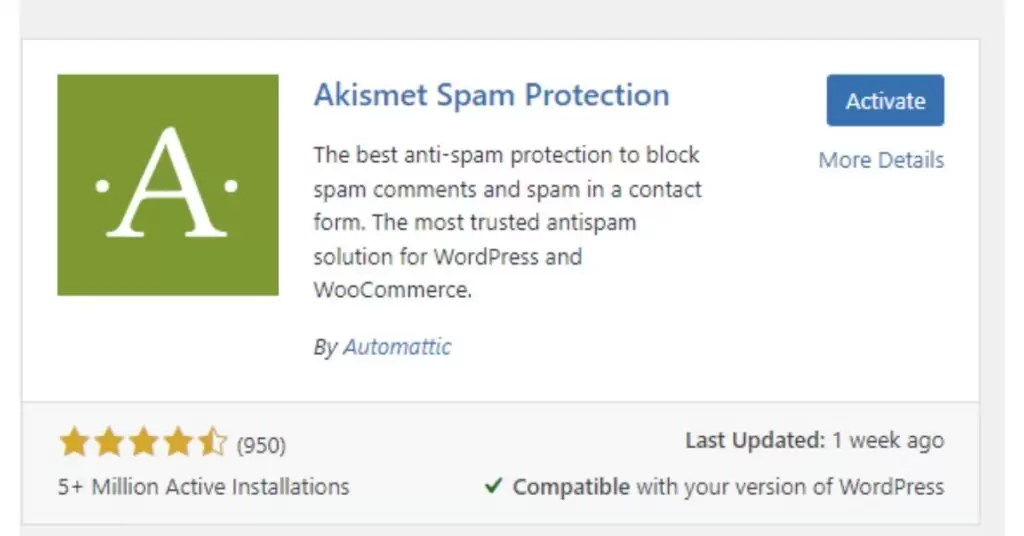
Task: Click the white letter A in the logo
Action: point(167,182)
